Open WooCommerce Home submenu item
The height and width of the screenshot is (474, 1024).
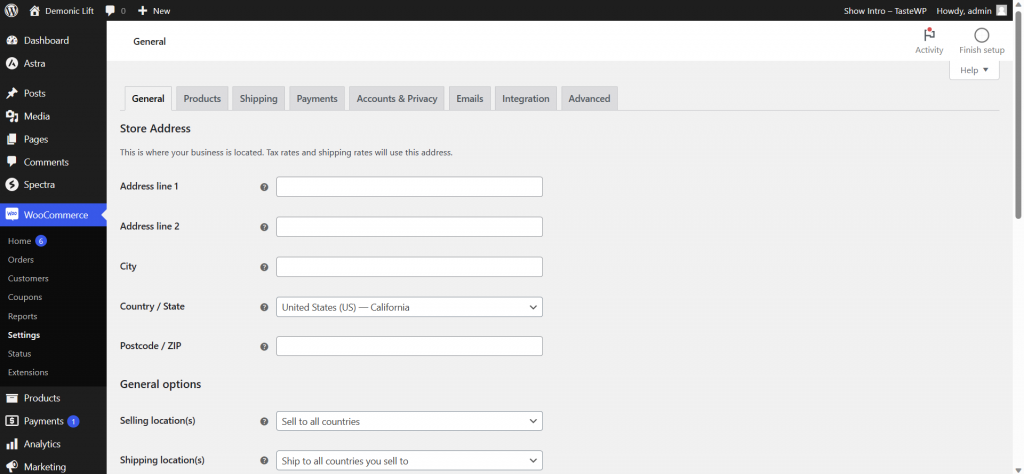20,241
